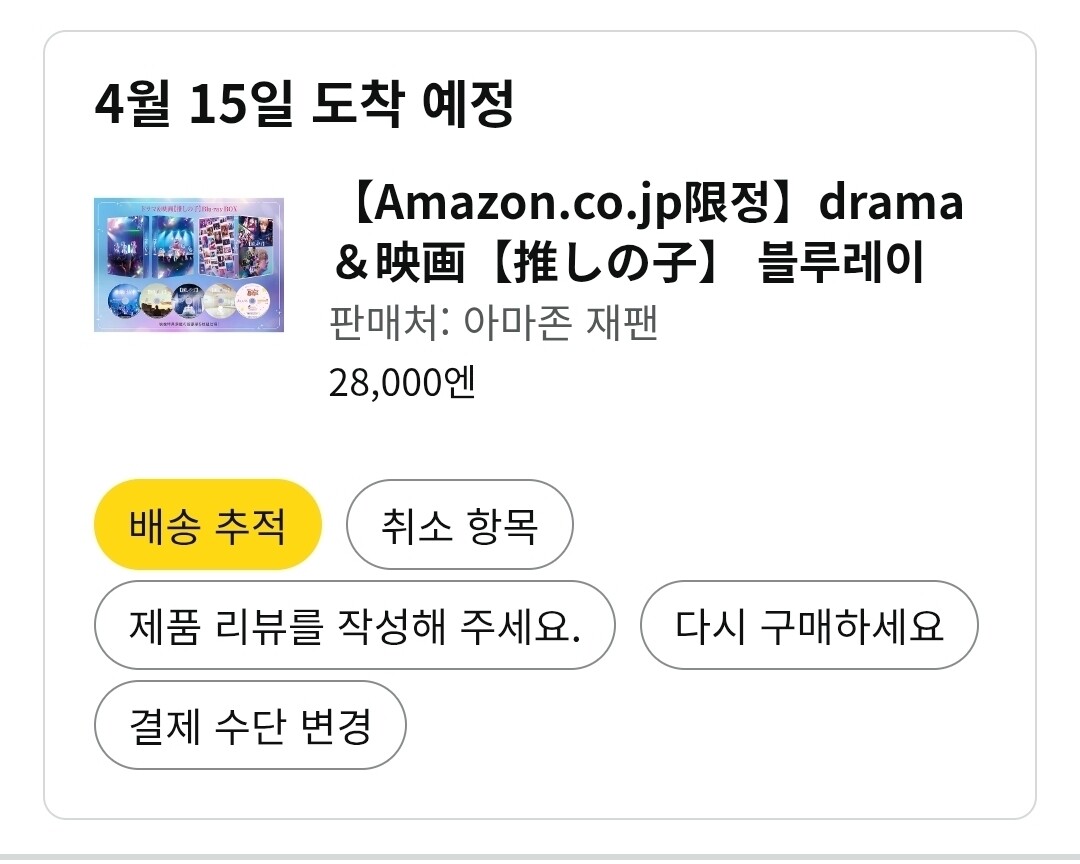The image size is (1080, 864).
Task: Click the yellow 배송 추적 button
Action: (x=208, y=525)
